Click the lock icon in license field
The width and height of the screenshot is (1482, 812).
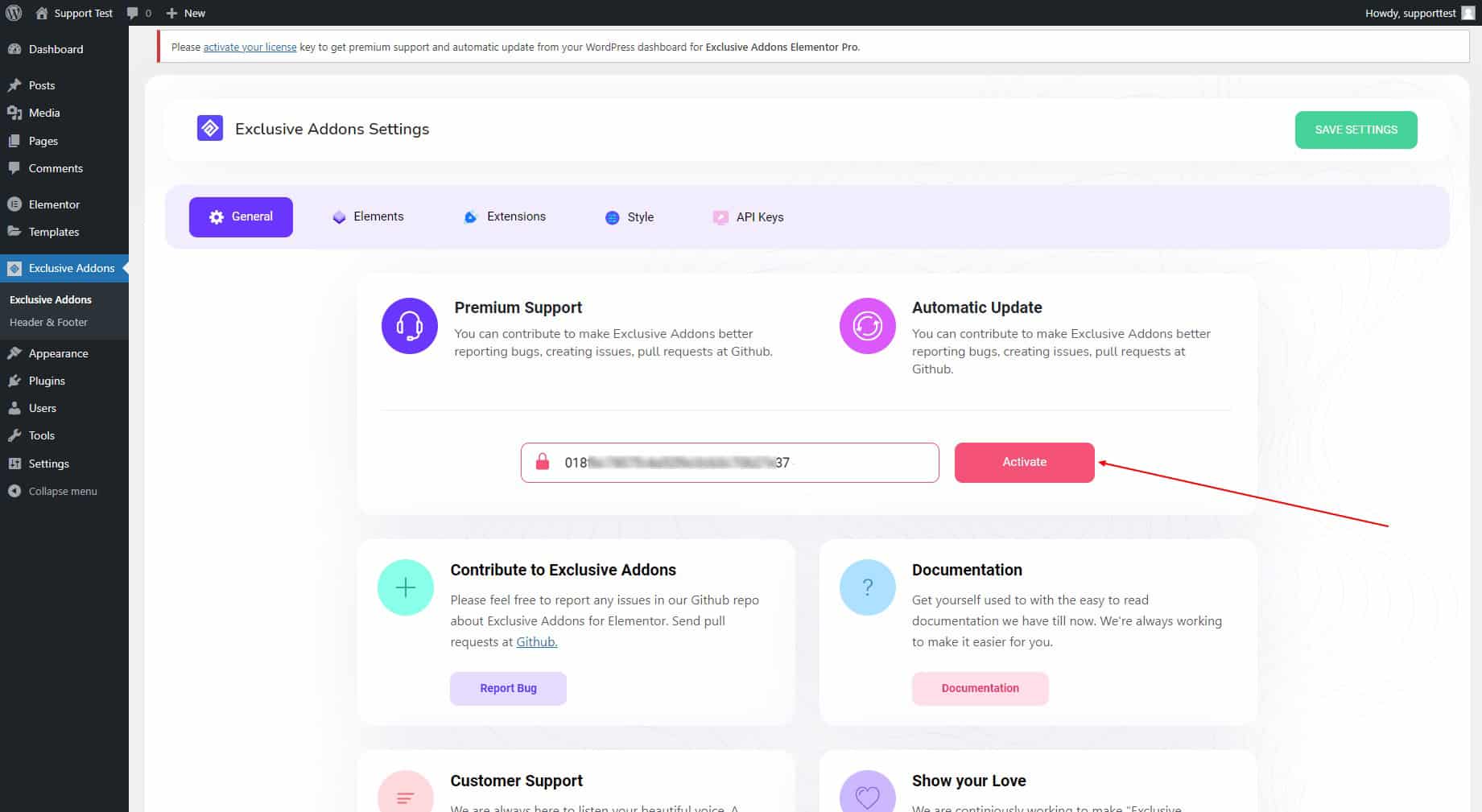[x=543, y=462]
